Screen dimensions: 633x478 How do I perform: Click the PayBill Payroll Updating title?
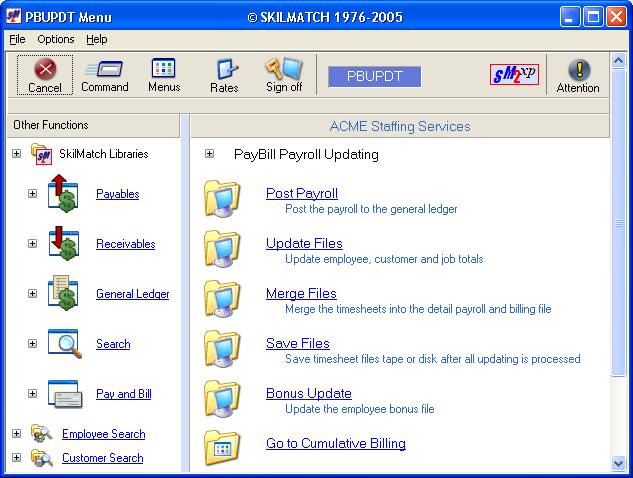[306, 155]
